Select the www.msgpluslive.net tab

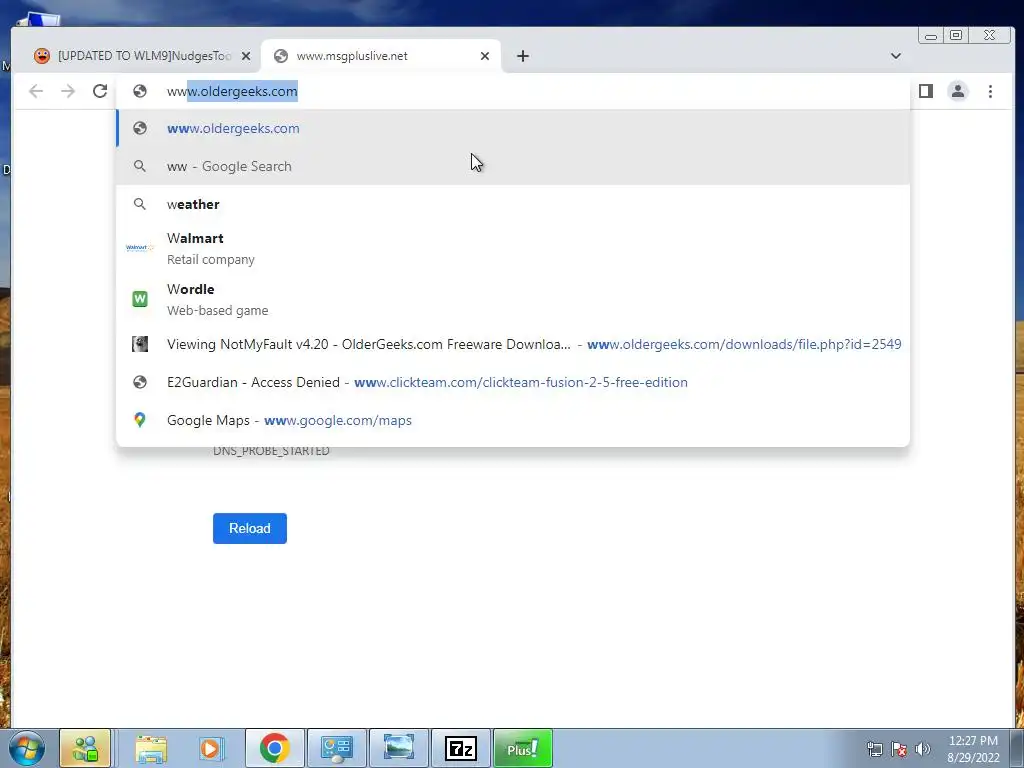[x=381, y=56]
